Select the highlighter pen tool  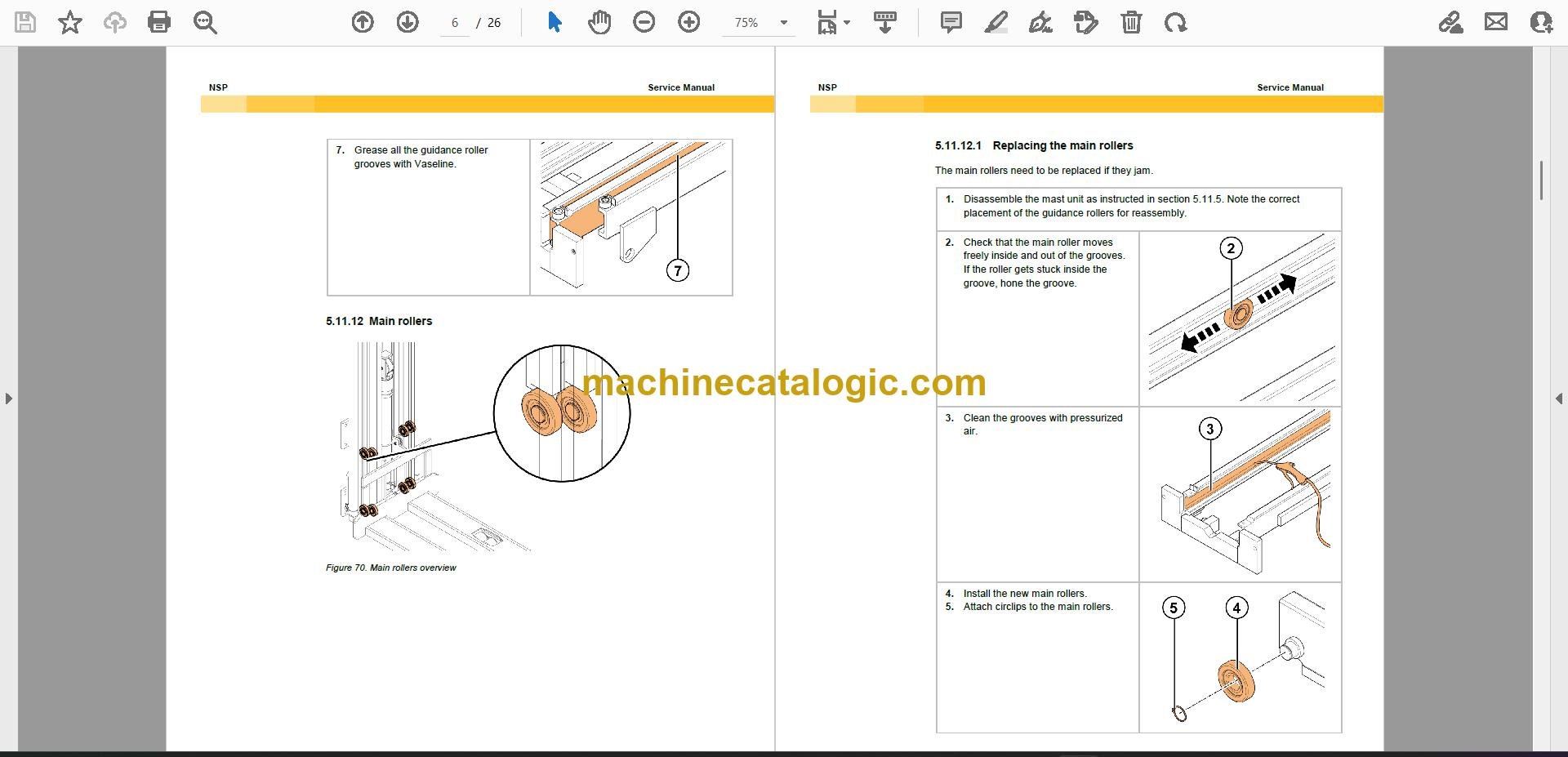(996, 22)
